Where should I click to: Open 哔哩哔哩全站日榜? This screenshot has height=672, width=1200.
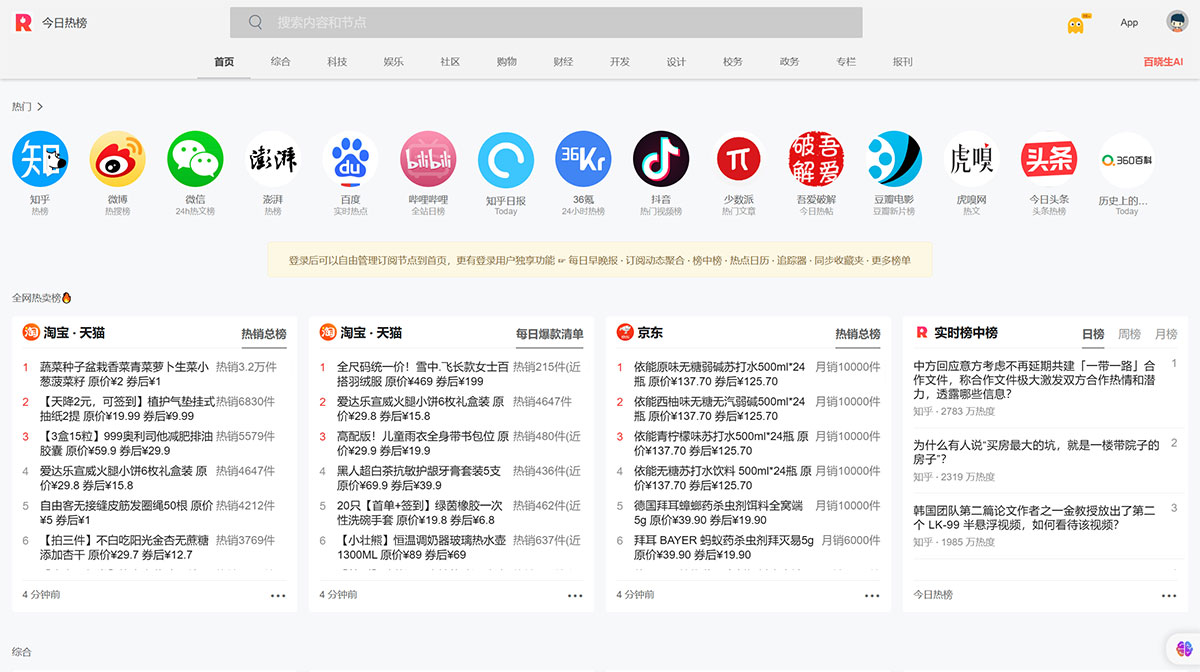click(428, 160)
